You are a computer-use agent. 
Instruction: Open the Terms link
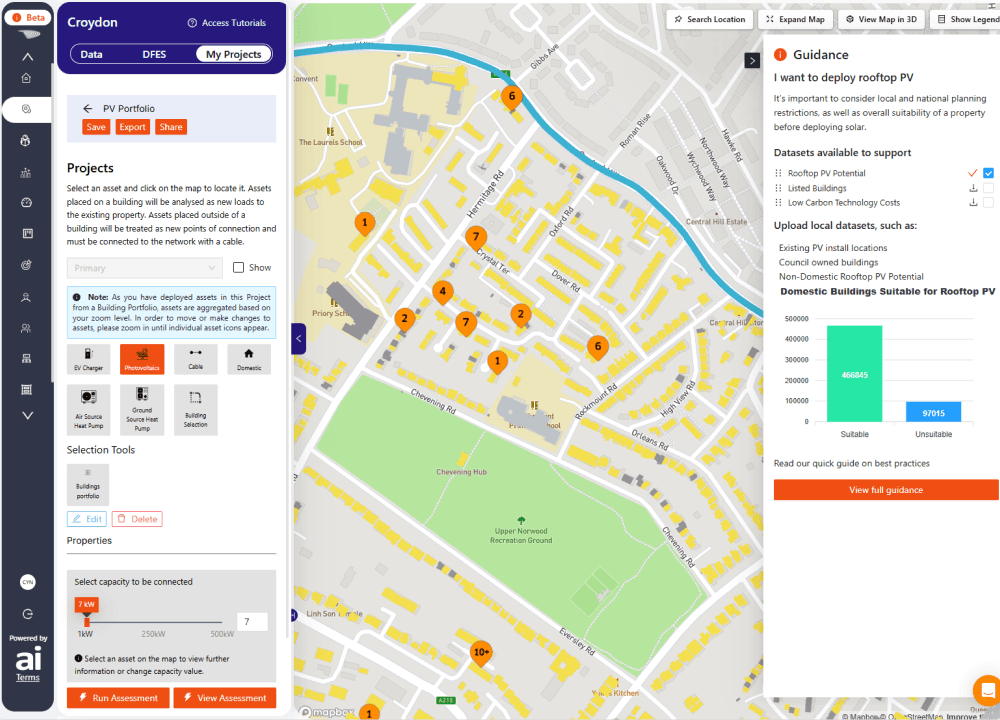[x=27, y=677]
